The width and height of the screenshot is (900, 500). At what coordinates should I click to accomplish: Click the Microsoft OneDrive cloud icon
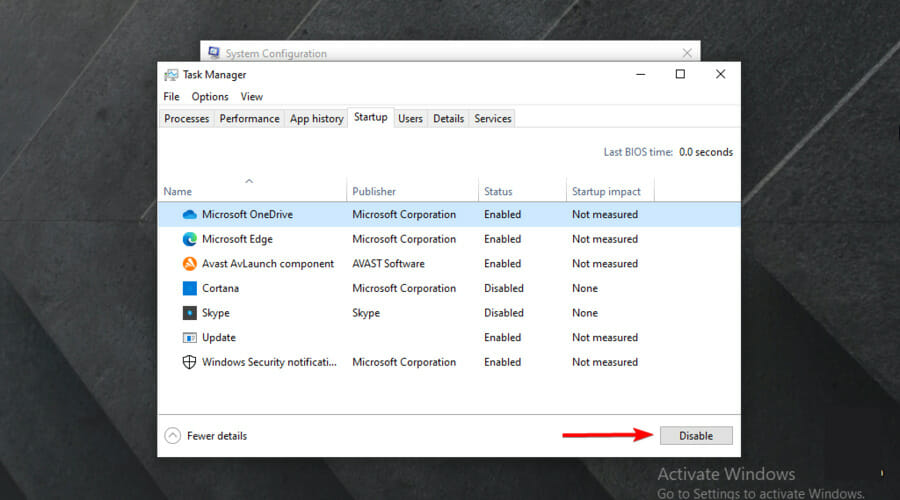point(189,215)
